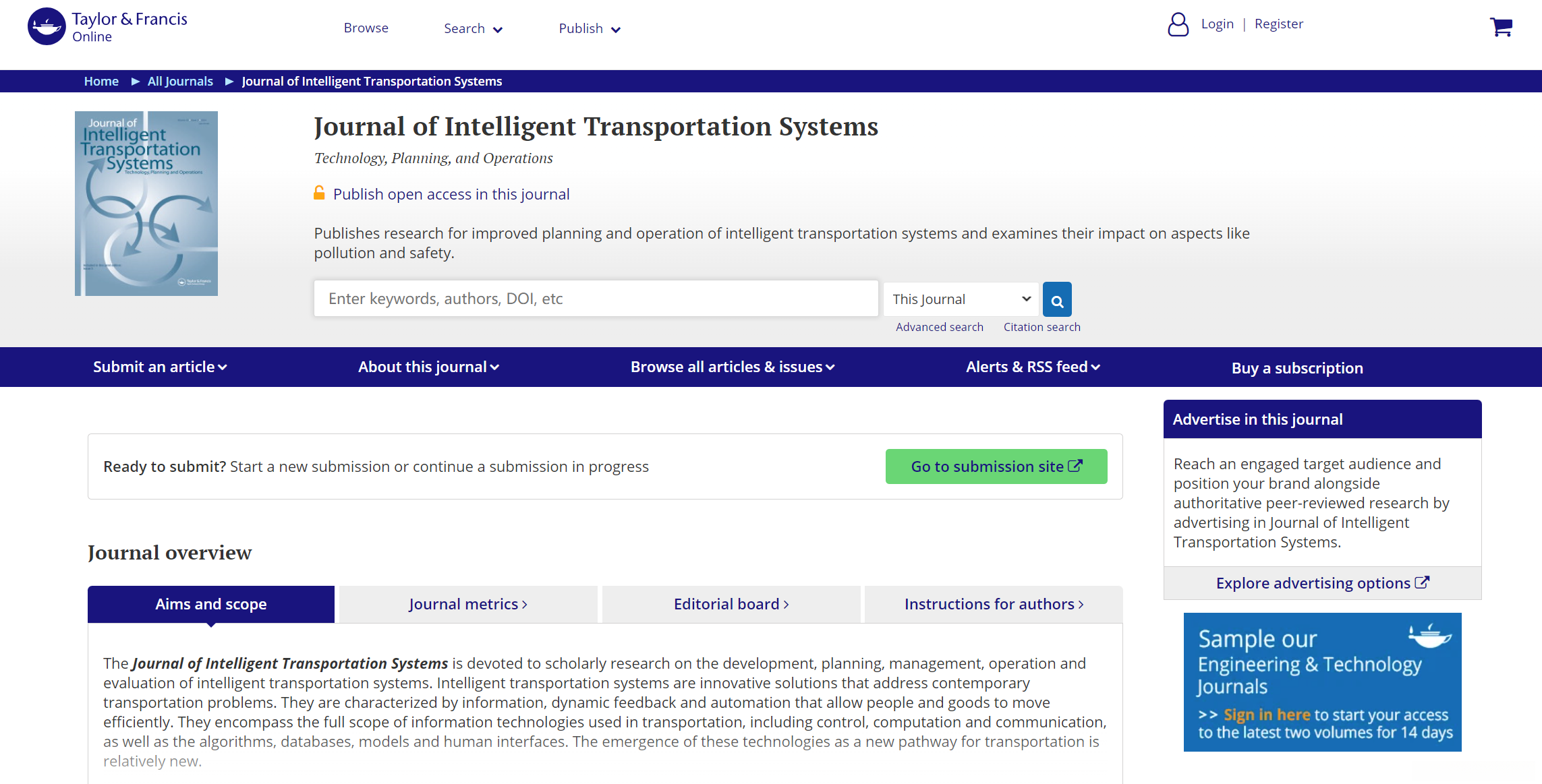Click the orange open access lock icon
Screen dimensions: 1542x784
point(319,193)
